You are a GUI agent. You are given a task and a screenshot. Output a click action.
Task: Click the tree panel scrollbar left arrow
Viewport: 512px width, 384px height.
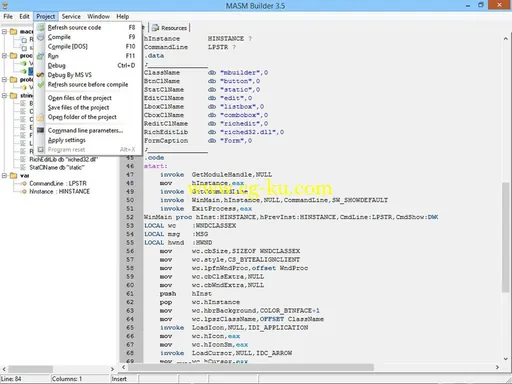pos(4,369)
